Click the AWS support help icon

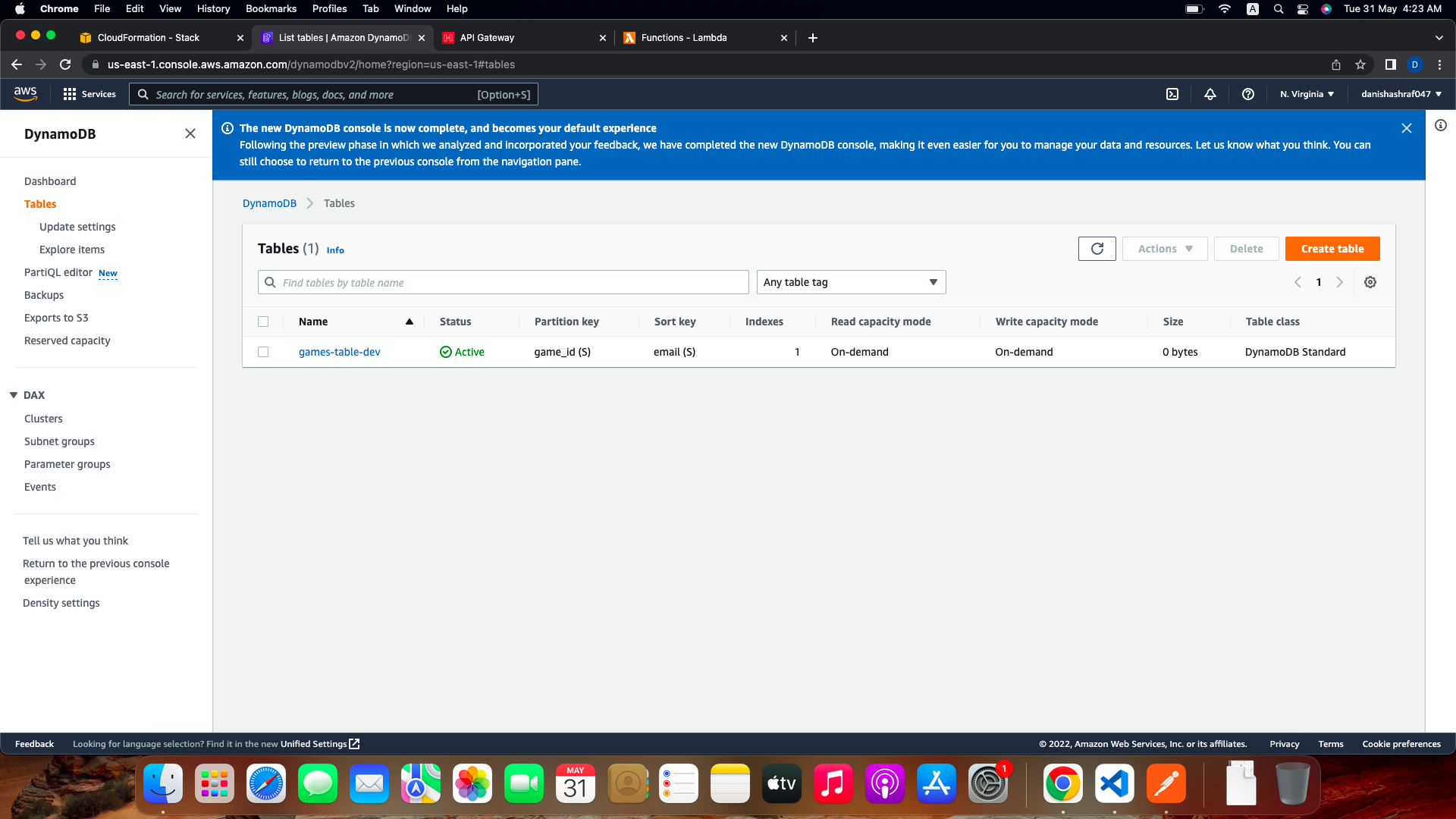(x=1248, y=94)
